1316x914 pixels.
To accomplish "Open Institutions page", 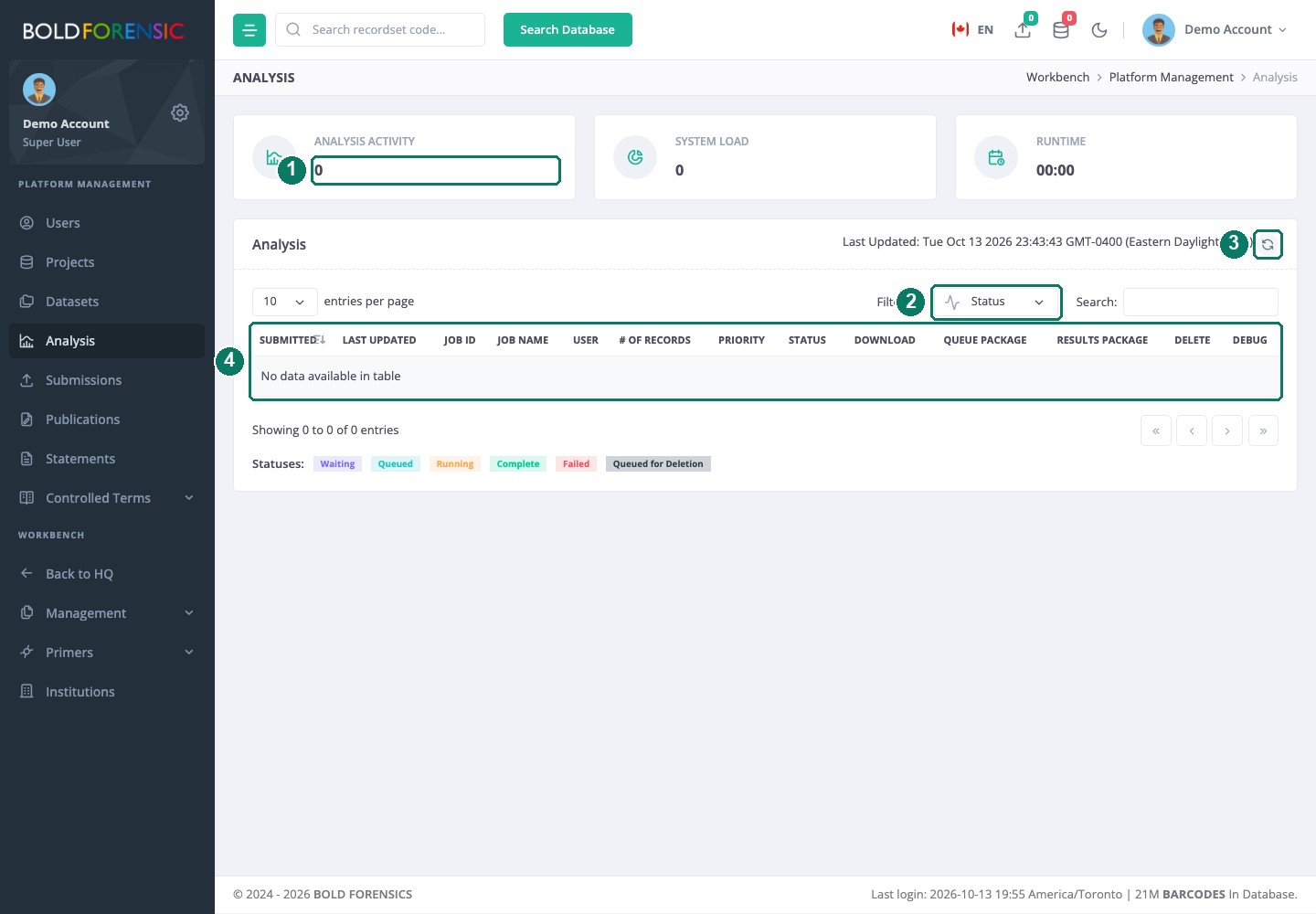I will point(107,692).
